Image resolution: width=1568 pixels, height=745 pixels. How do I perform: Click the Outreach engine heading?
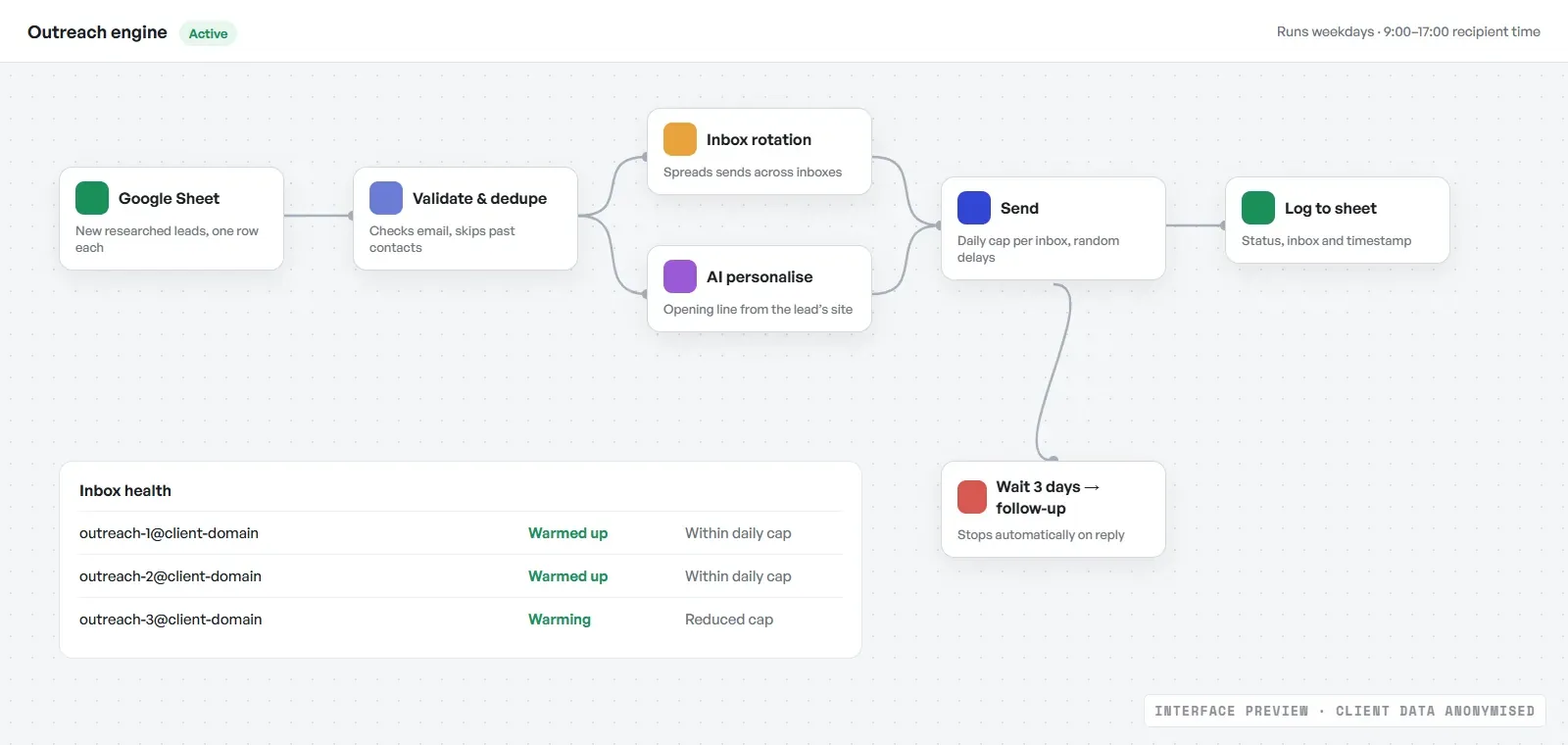(x=97, y=32)
